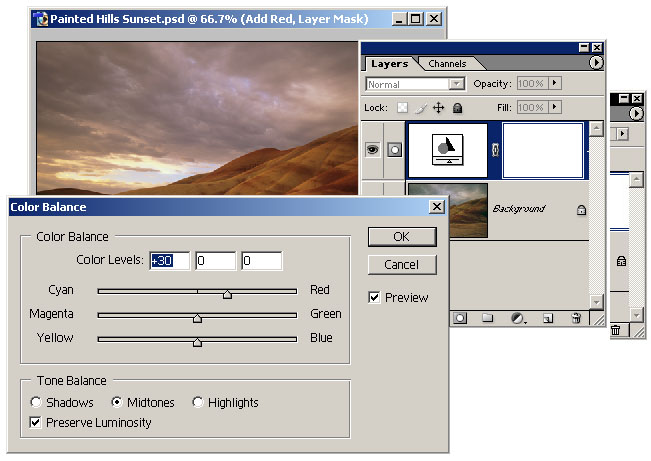Close the Color Balance dialog

click(x=436, y=207)
